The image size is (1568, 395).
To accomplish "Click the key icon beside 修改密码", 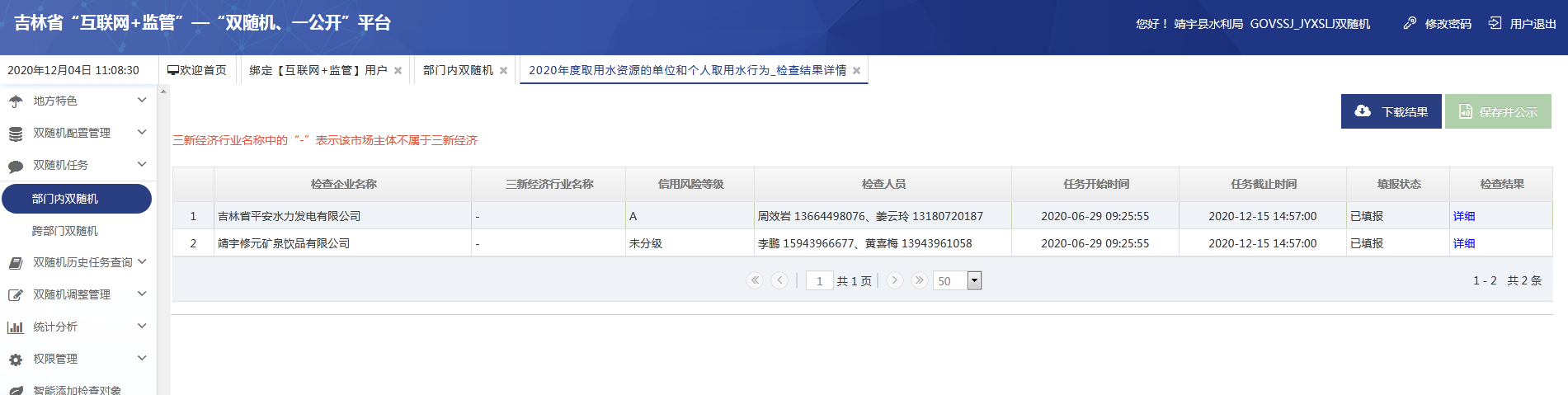I will (1410, 23).
